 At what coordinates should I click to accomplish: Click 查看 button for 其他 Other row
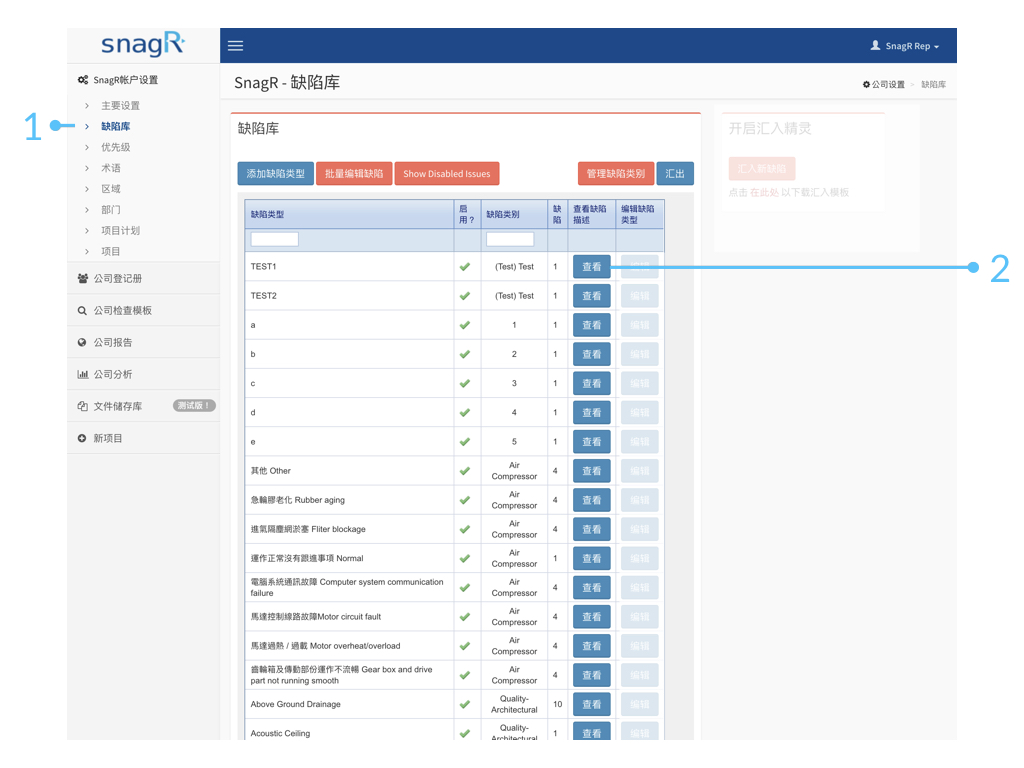592,471
